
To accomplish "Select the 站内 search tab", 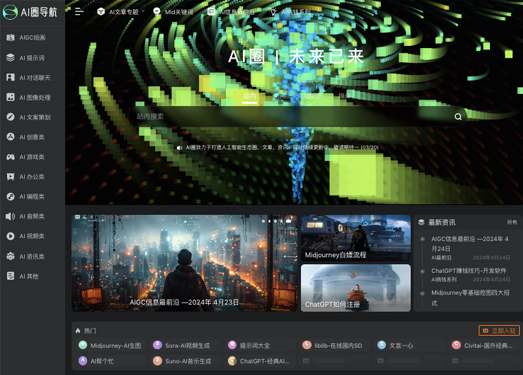I will (x=249, y=96).
